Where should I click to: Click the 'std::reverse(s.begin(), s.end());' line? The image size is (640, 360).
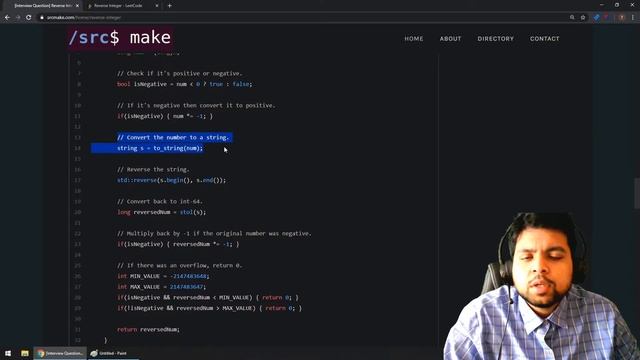(171, 180)
